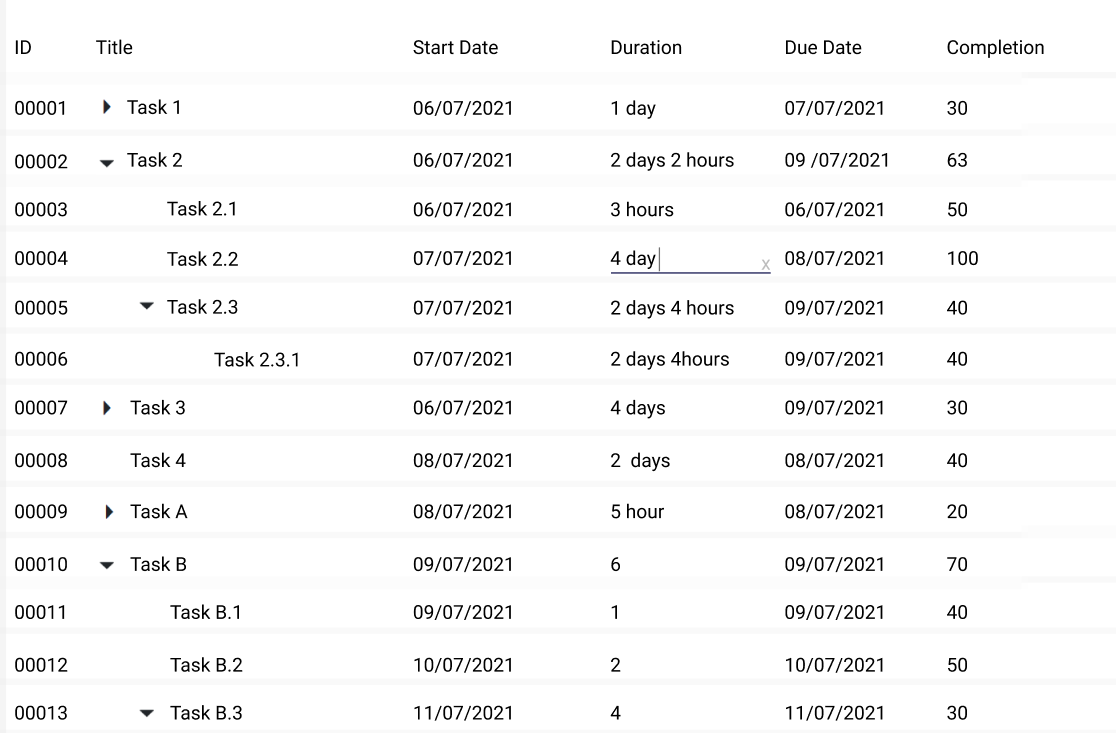Collapse Task B subtask list
This screenshot has width=1116, height=733.
click(106, 564)
